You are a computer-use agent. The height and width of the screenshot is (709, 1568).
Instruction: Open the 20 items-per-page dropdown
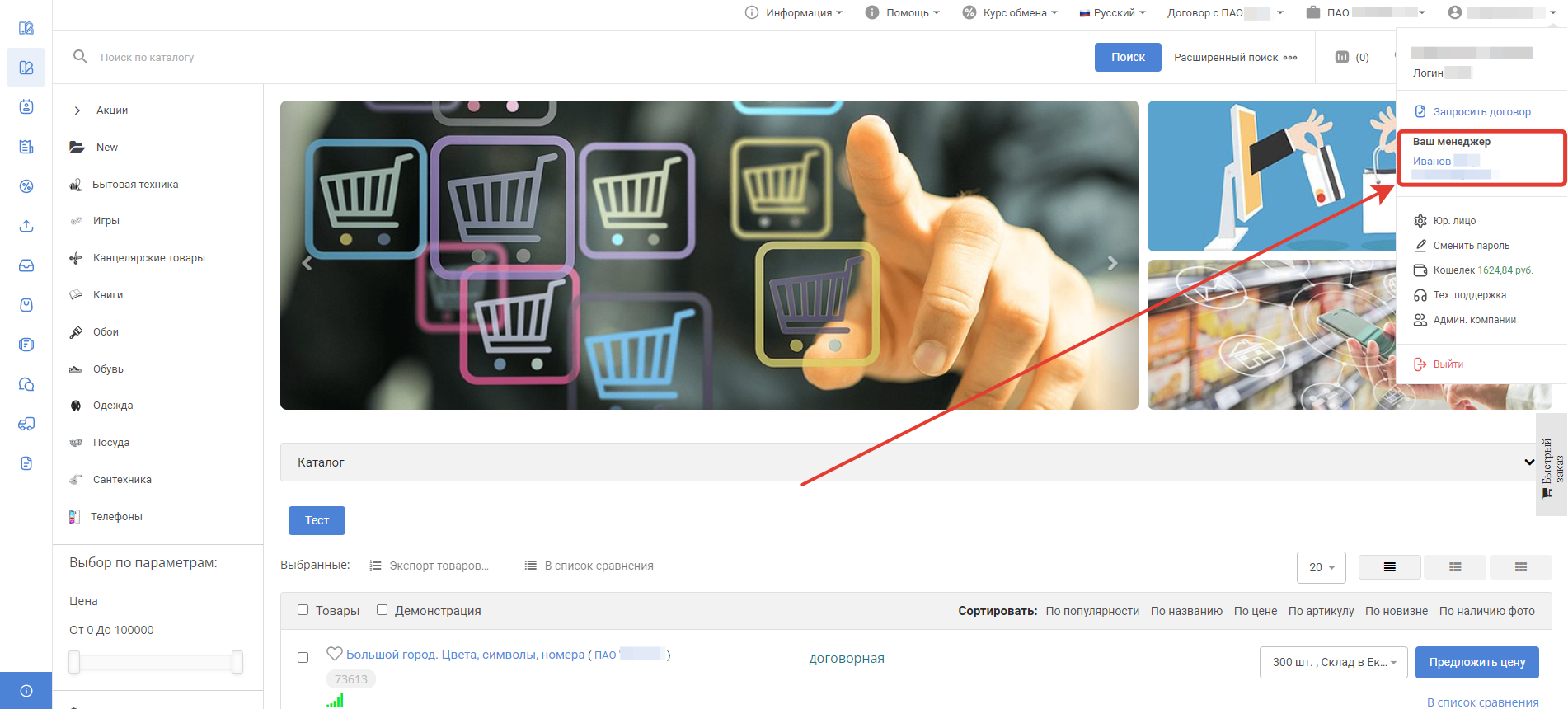click(x=1321, y=567)
